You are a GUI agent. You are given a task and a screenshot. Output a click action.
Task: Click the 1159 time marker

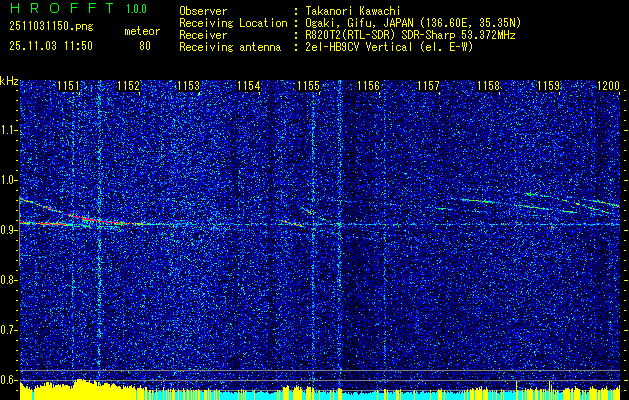coord(548,85)
